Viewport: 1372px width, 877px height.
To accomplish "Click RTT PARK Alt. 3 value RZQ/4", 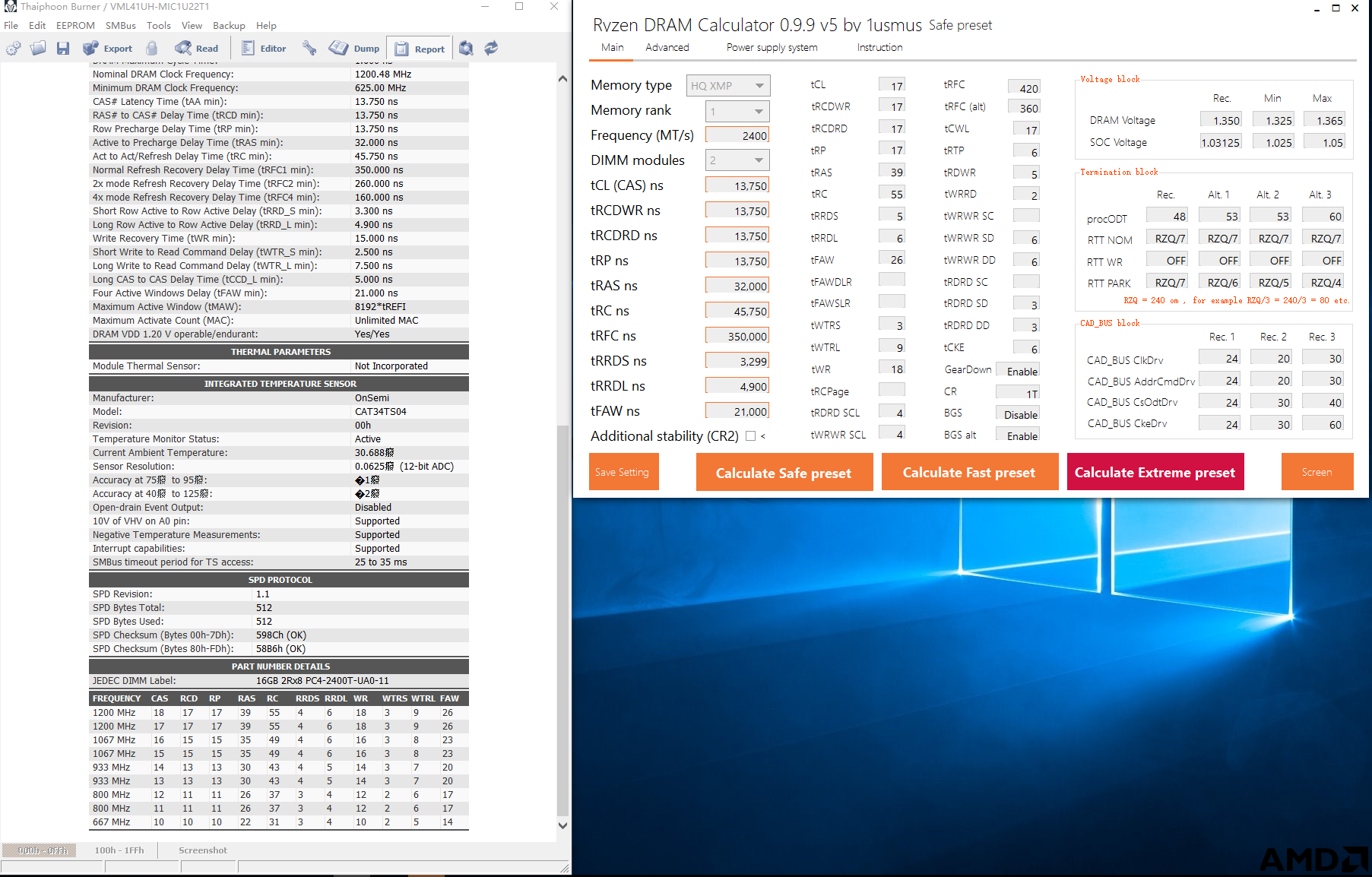I will (1323, 282).
